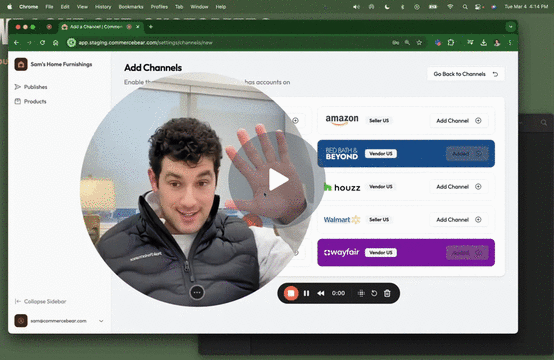Open the Profiles menu
This screenshot has width=554, height=360.
coord(159,7)
